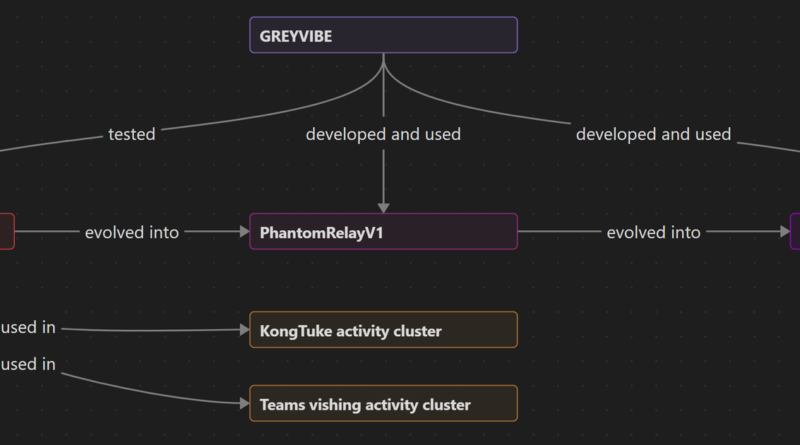
Task: Select the "tested" edge label
Action: 132,134
